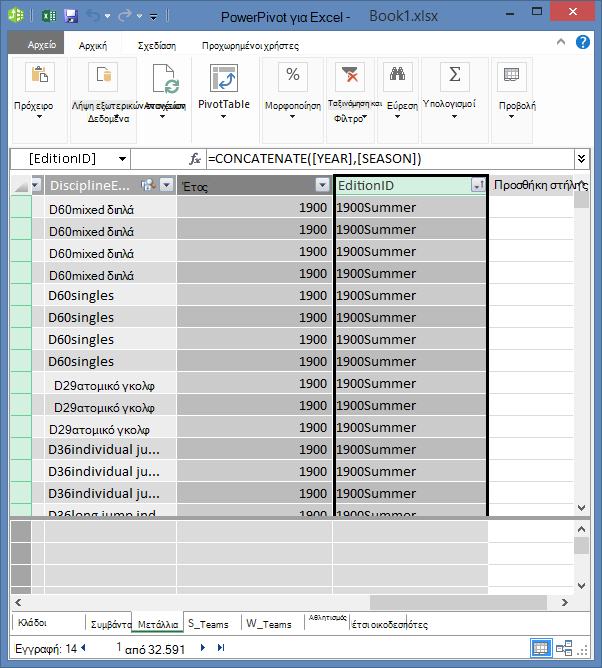
Task: Click the horizontal scrollbar thumb
Action: click(x=458, y=602)
